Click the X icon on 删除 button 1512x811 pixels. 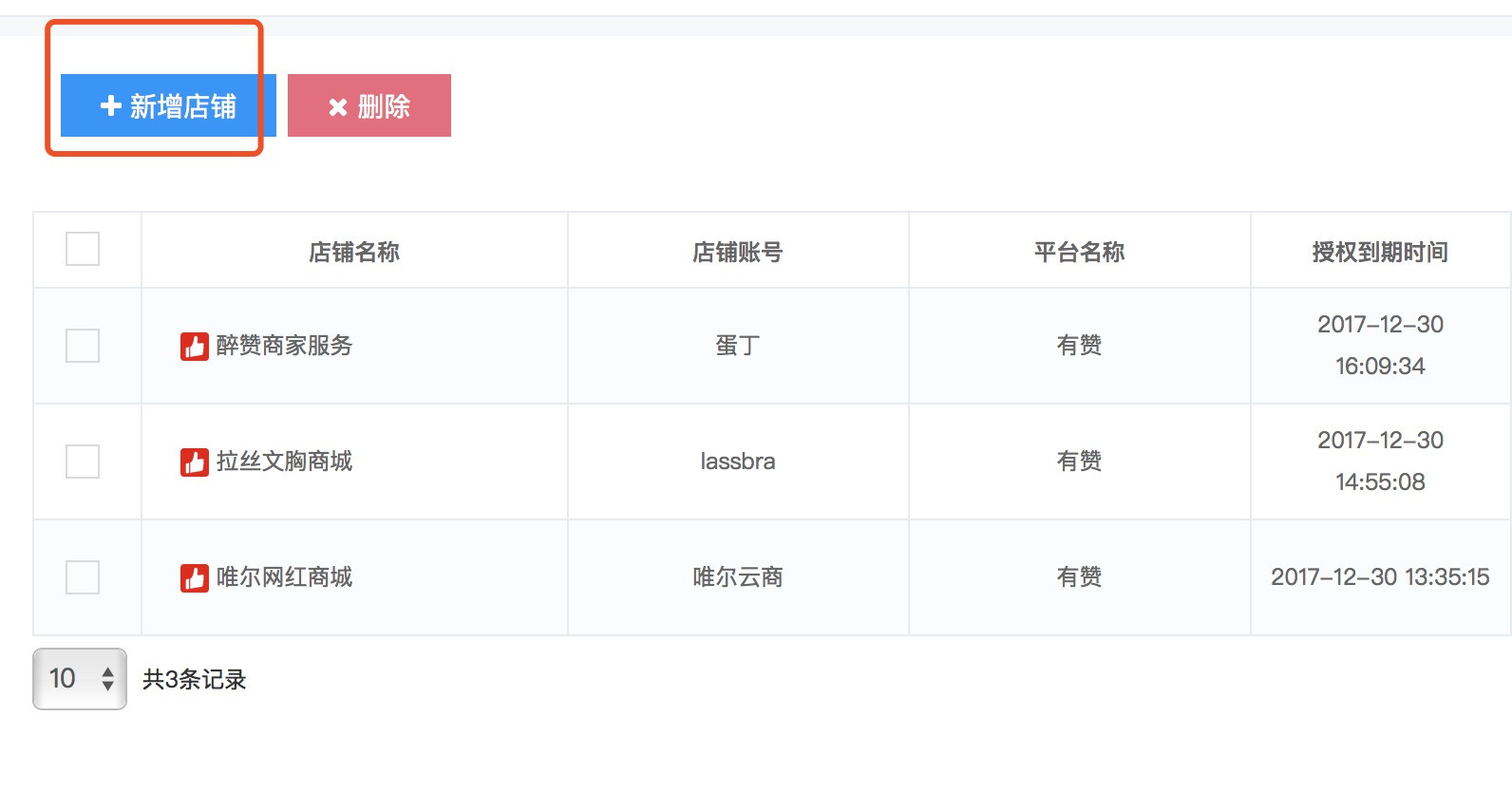[x=338, y=107]
